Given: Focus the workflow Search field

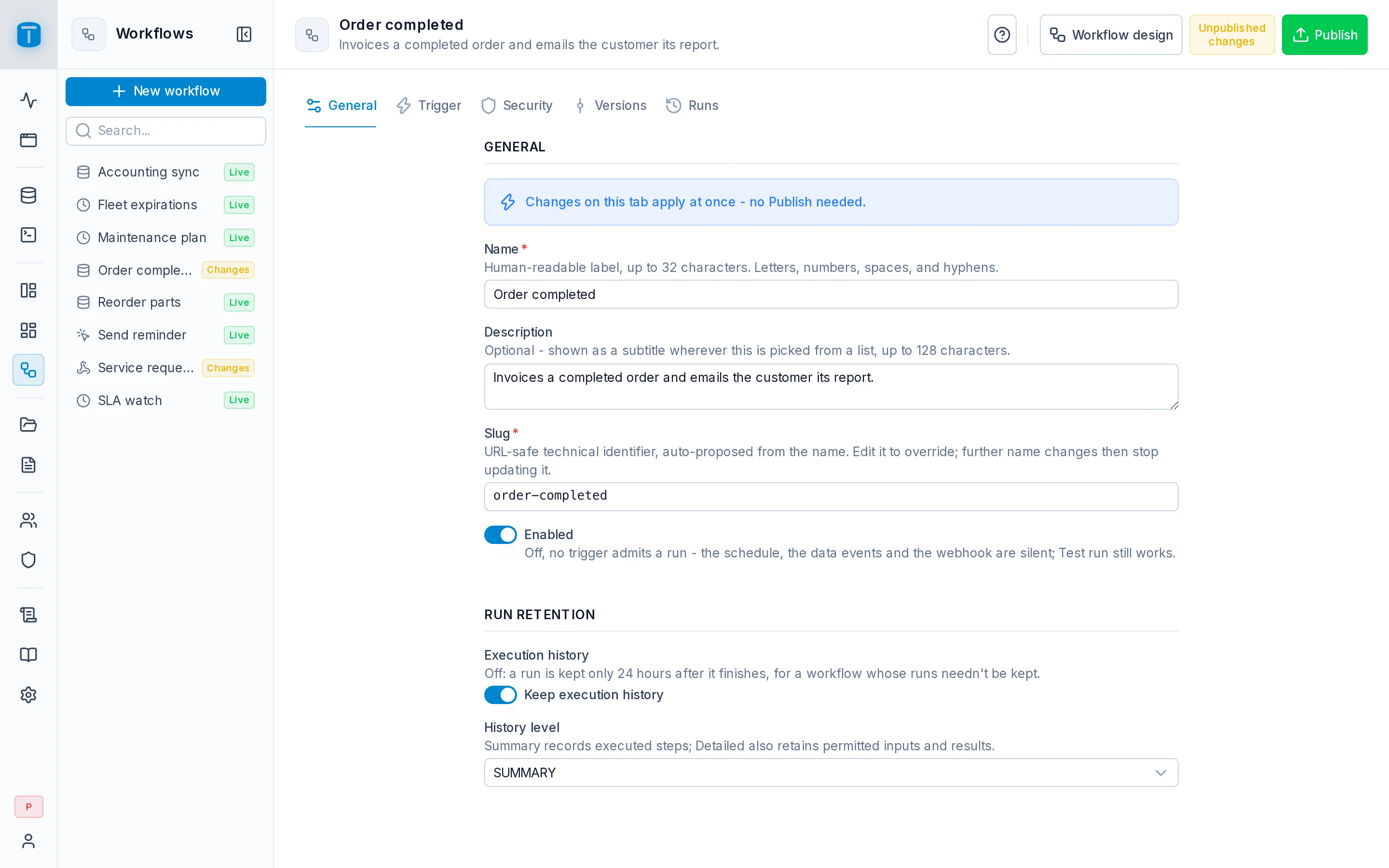Looking at the screenshot, I should pyautogui.click(x=166, y=131).
